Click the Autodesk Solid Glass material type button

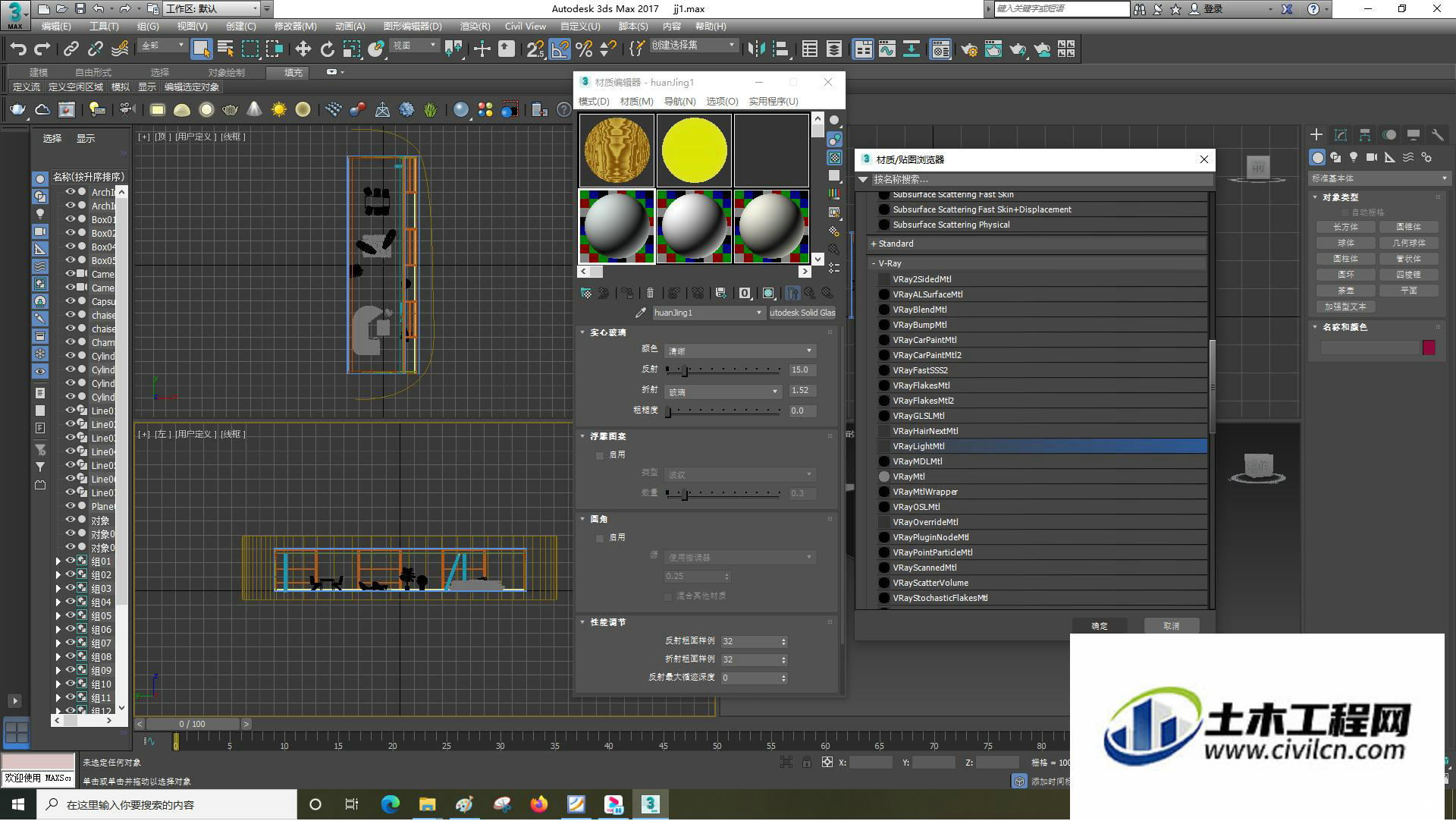pyautogui.click(x=802, y=313)
